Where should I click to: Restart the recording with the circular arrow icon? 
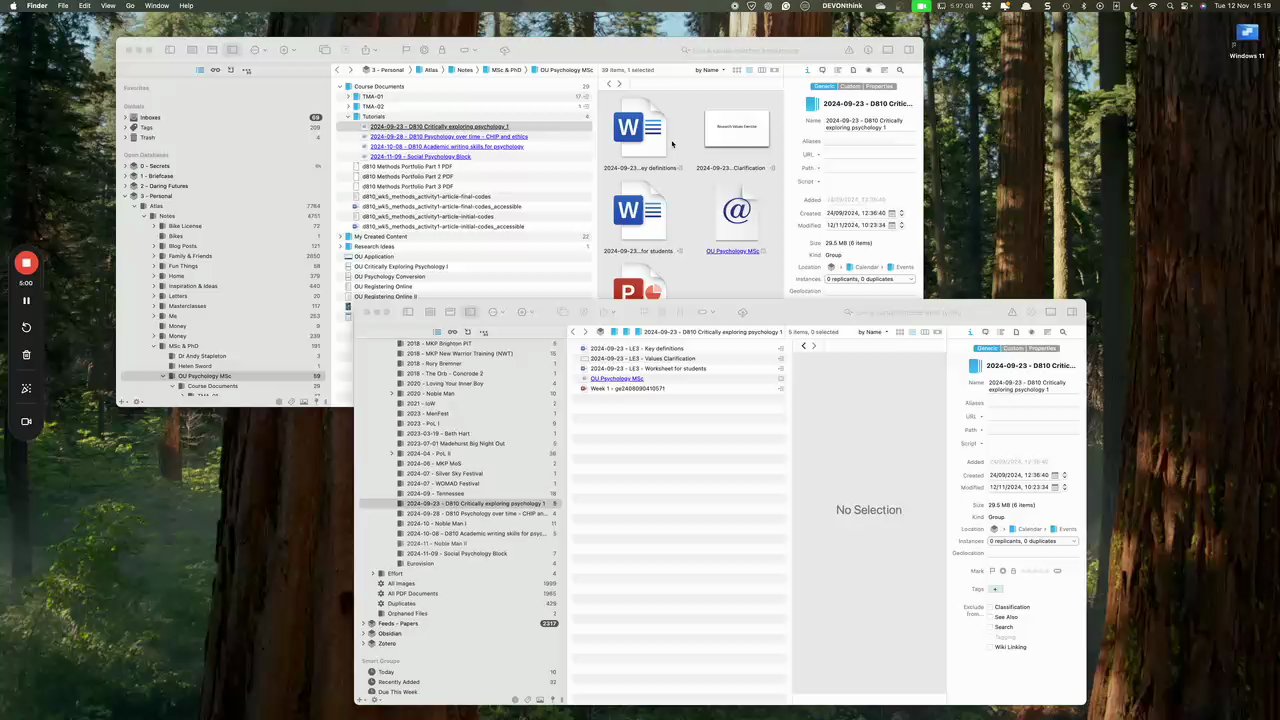pyautogui.click(x=26, y=327)
